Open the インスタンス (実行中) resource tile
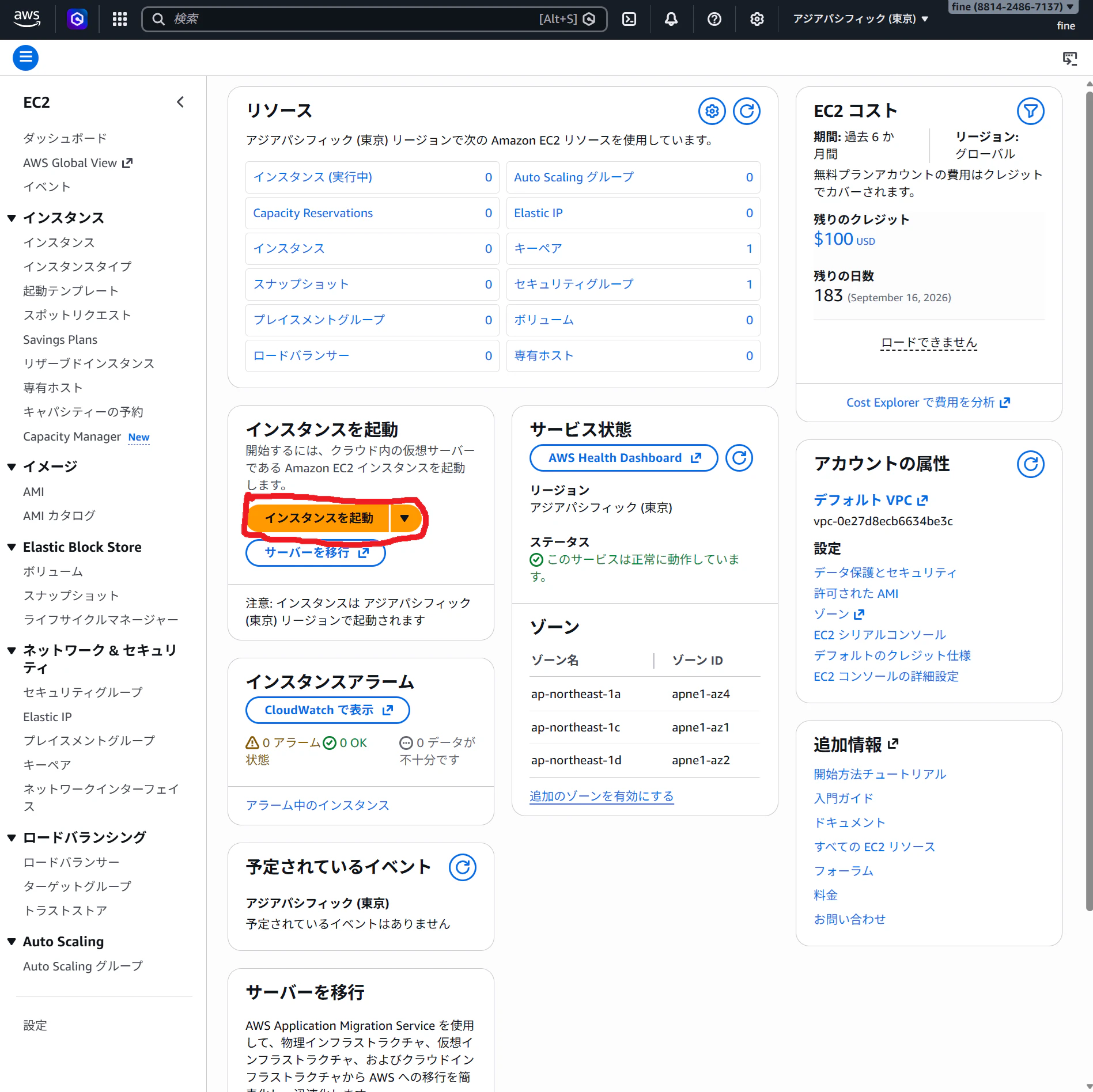 (372, 177)
